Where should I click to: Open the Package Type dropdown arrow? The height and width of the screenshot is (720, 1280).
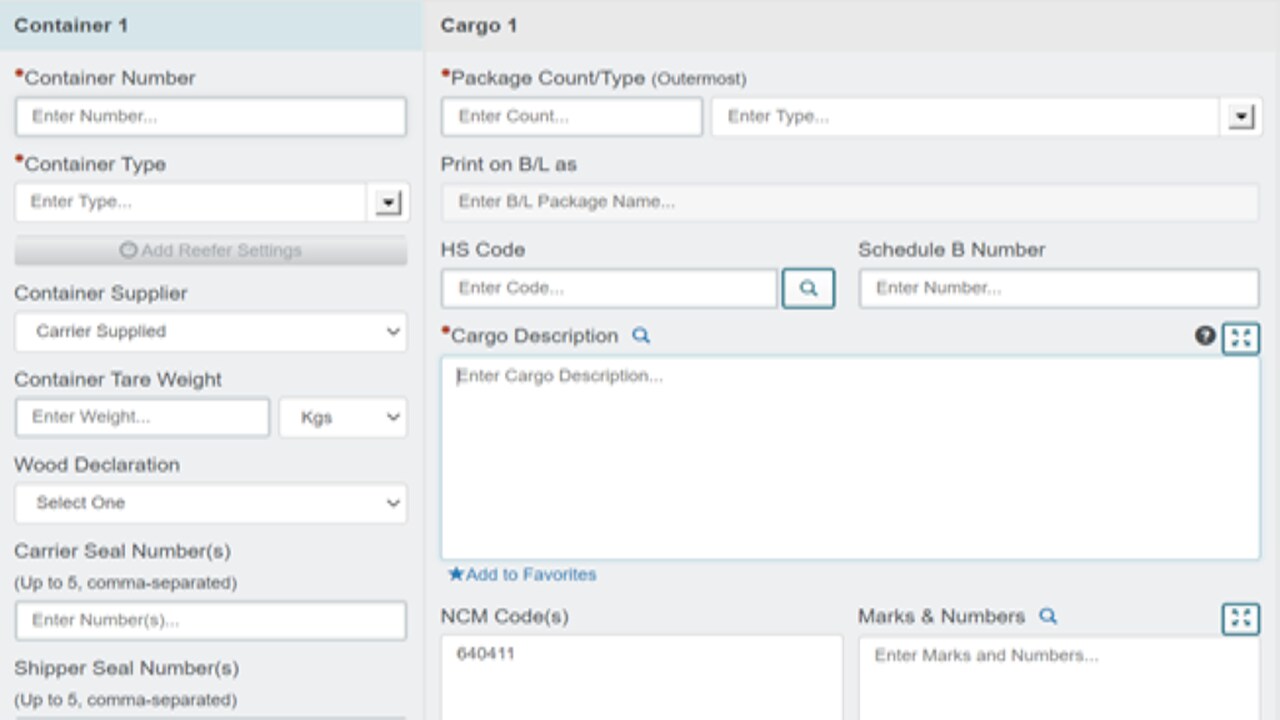click(1241, 117)
